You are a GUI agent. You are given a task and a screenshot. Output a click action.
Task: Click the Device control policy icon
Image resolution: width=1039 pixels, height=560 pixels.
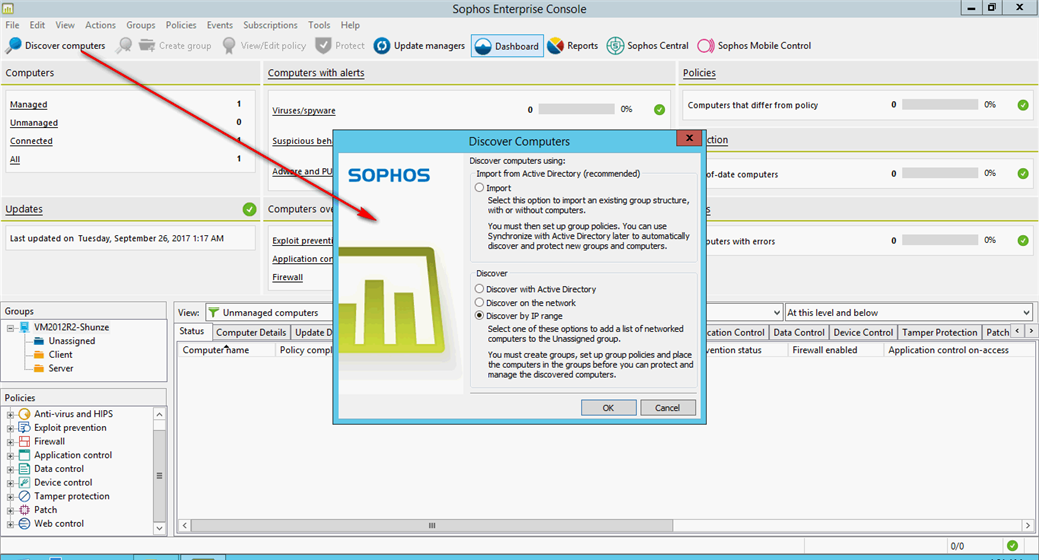click(25, 482)
